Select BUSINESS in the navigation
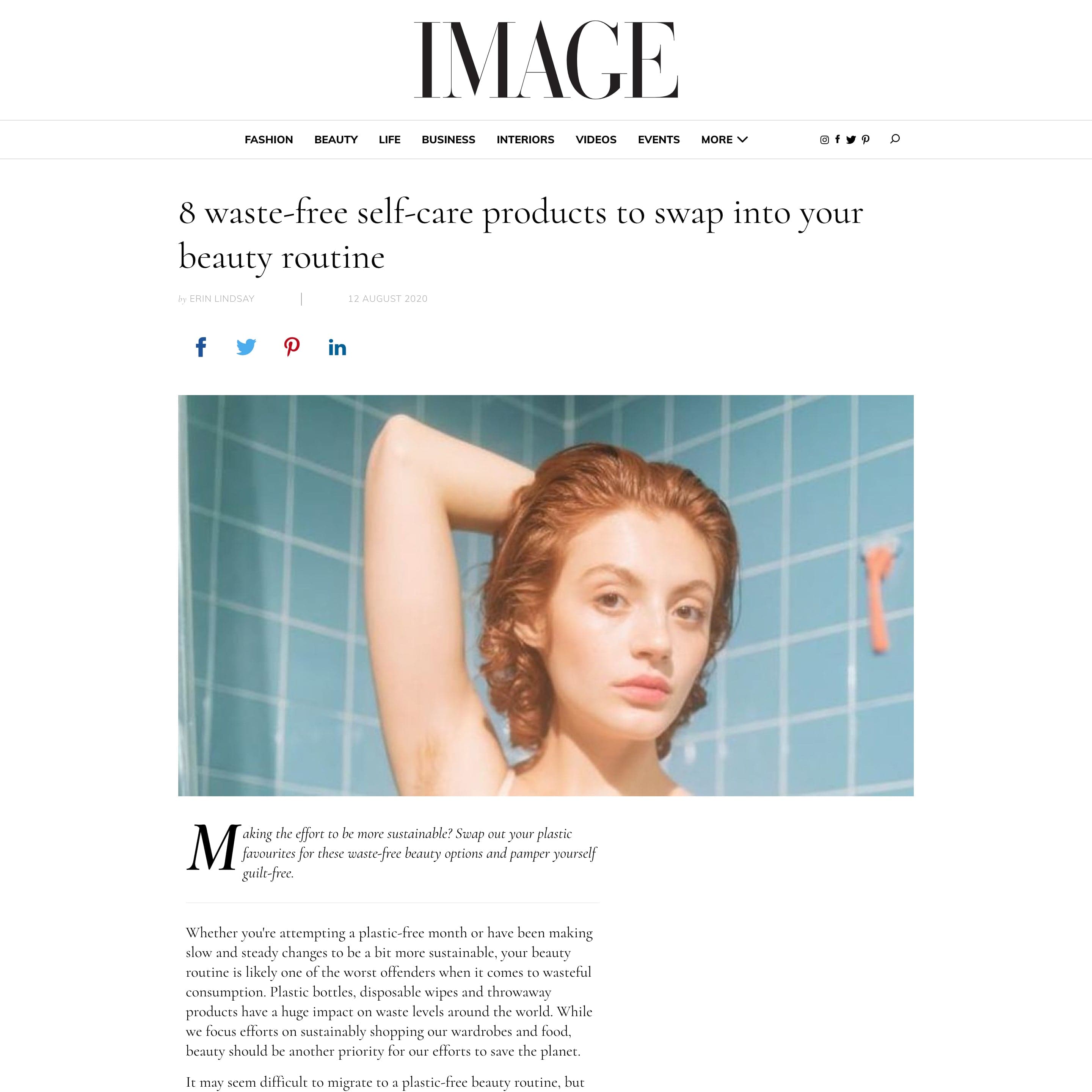The image size is (1092, 1092). coord(448,140)
